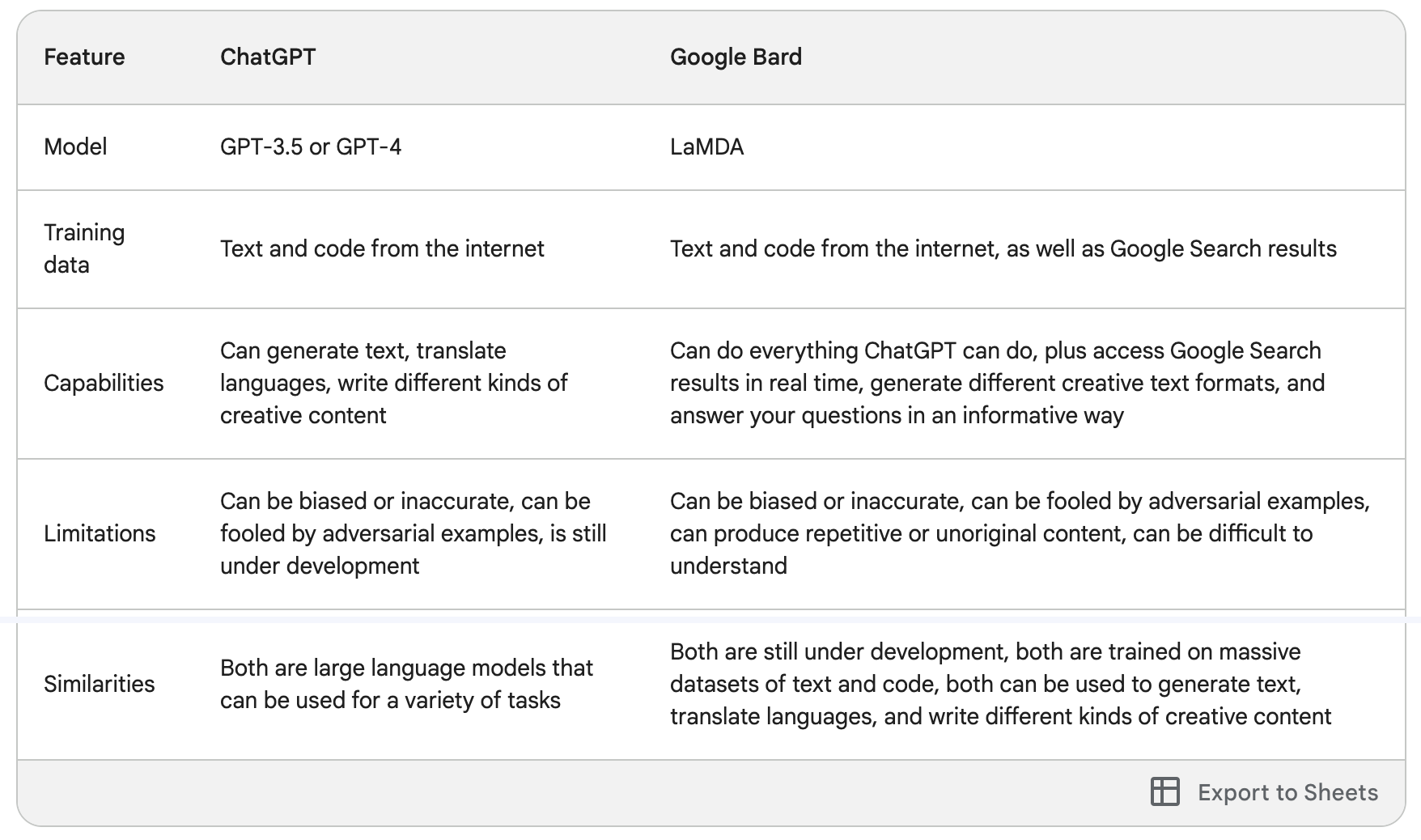
Task: Click the Export to Sheets text label
Action: [x=1287, y=792]
